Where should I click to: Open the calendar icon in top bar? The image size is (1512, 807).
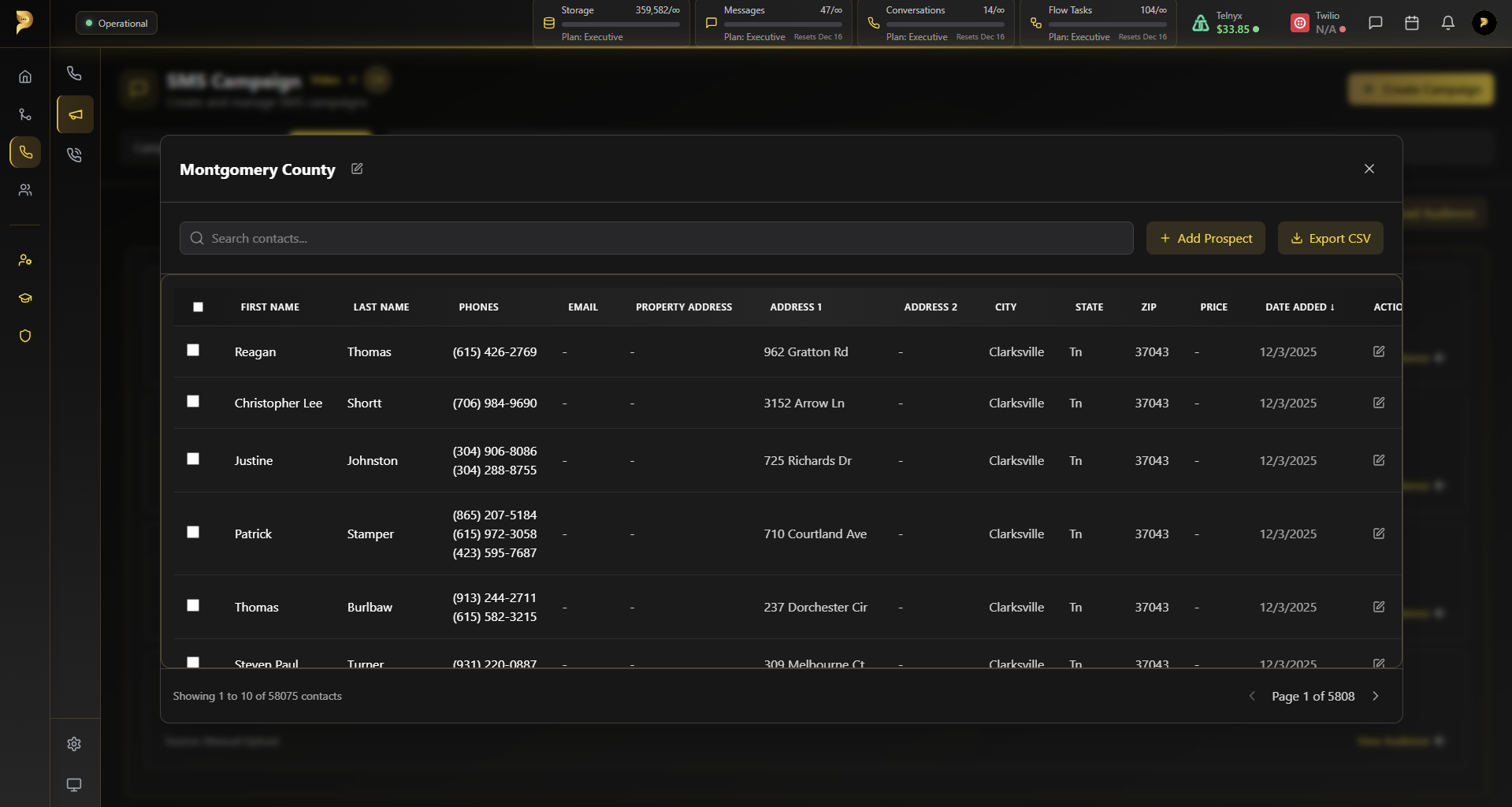tap(1412, 23)
